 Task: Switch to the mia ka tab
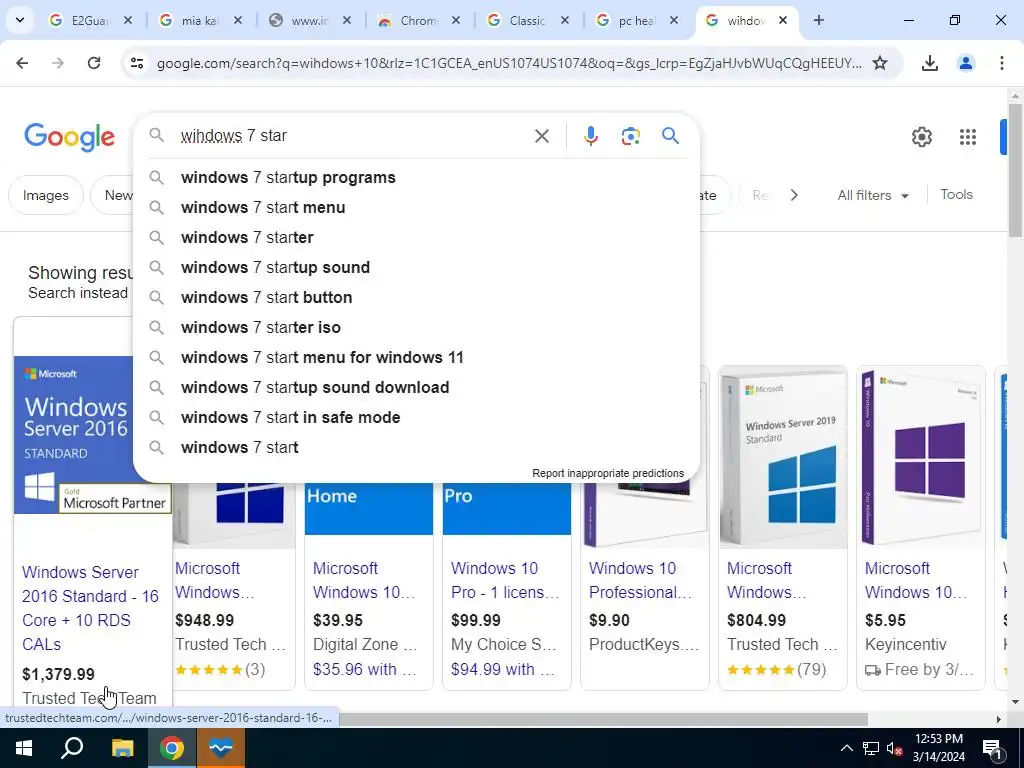point(199,21)
